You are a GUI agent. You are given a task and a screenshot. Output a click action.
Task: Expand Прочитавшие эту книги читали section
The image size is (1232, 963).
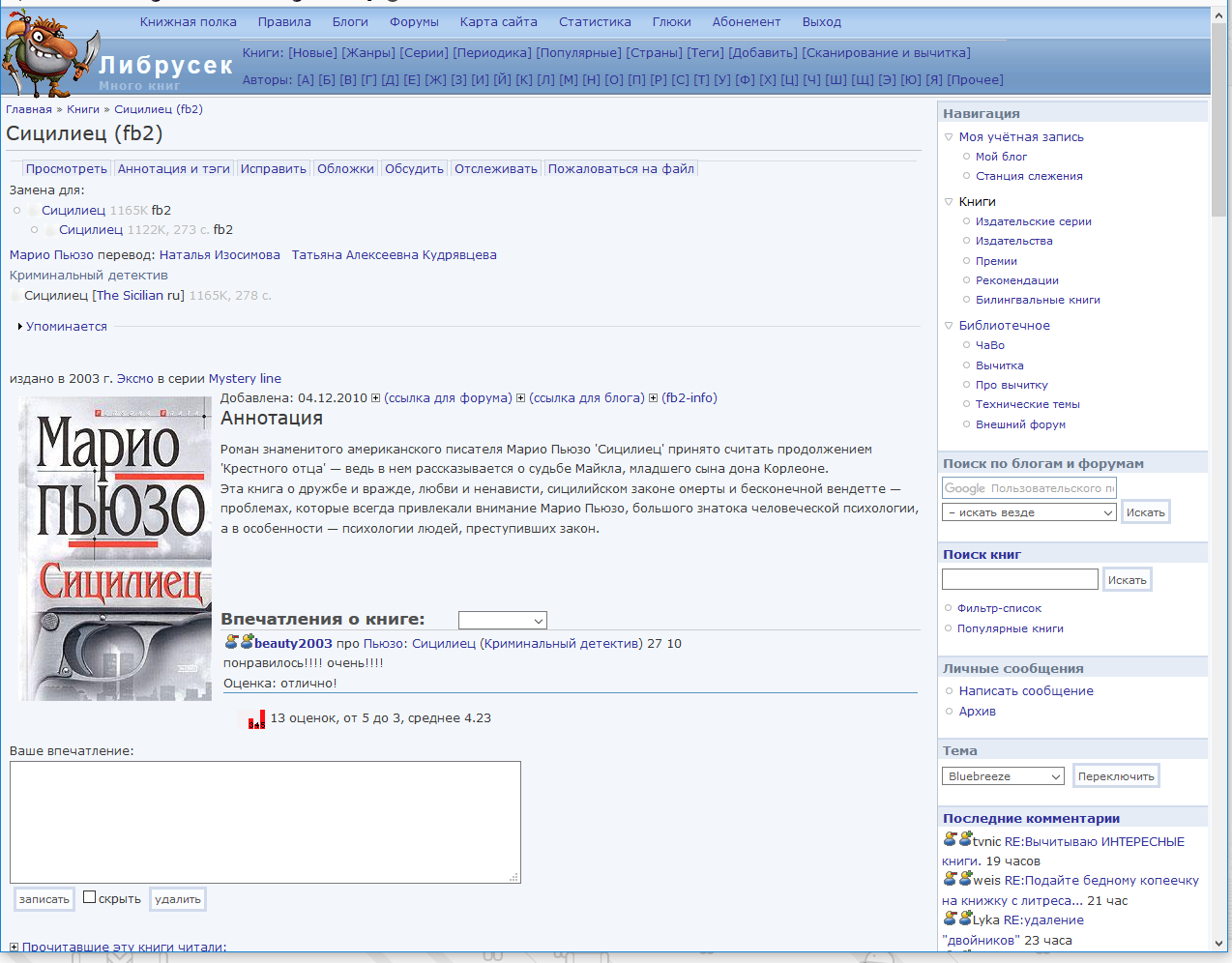click(15, 947)
